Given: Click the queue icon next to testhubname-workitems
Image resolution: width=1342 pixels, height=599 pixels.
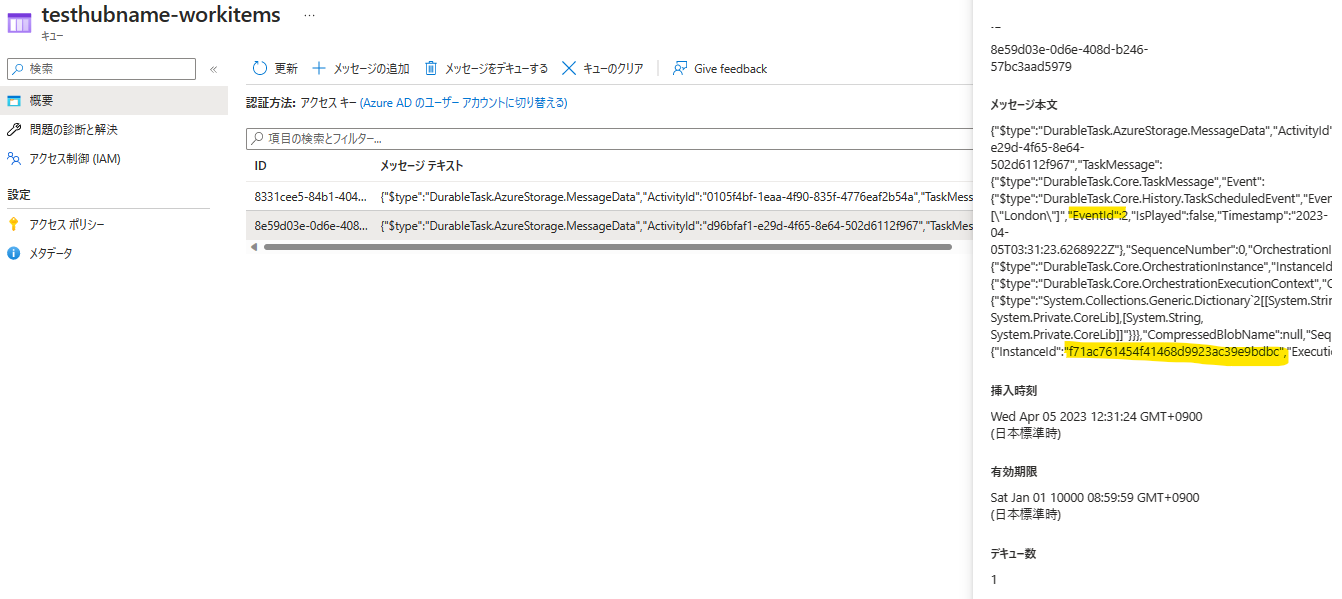Looking at the screenshot, I should click(18, 21).
